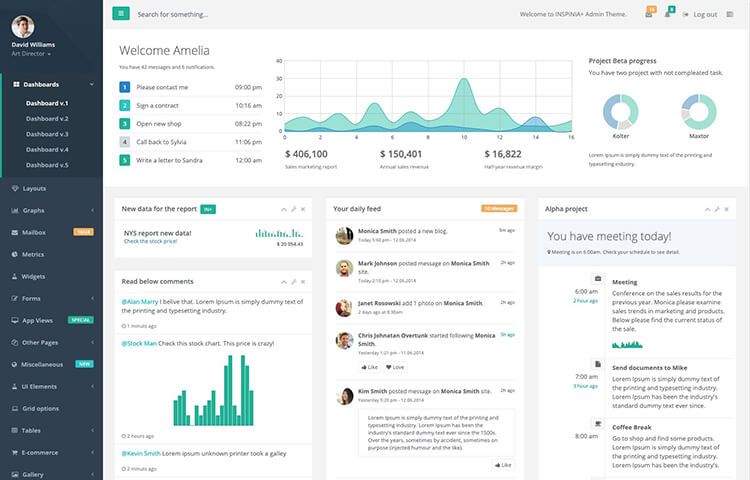750x480 pixels.
Task: Collapse the Alpha project panel
Action: pyautogui.click(x=707, y=209)
